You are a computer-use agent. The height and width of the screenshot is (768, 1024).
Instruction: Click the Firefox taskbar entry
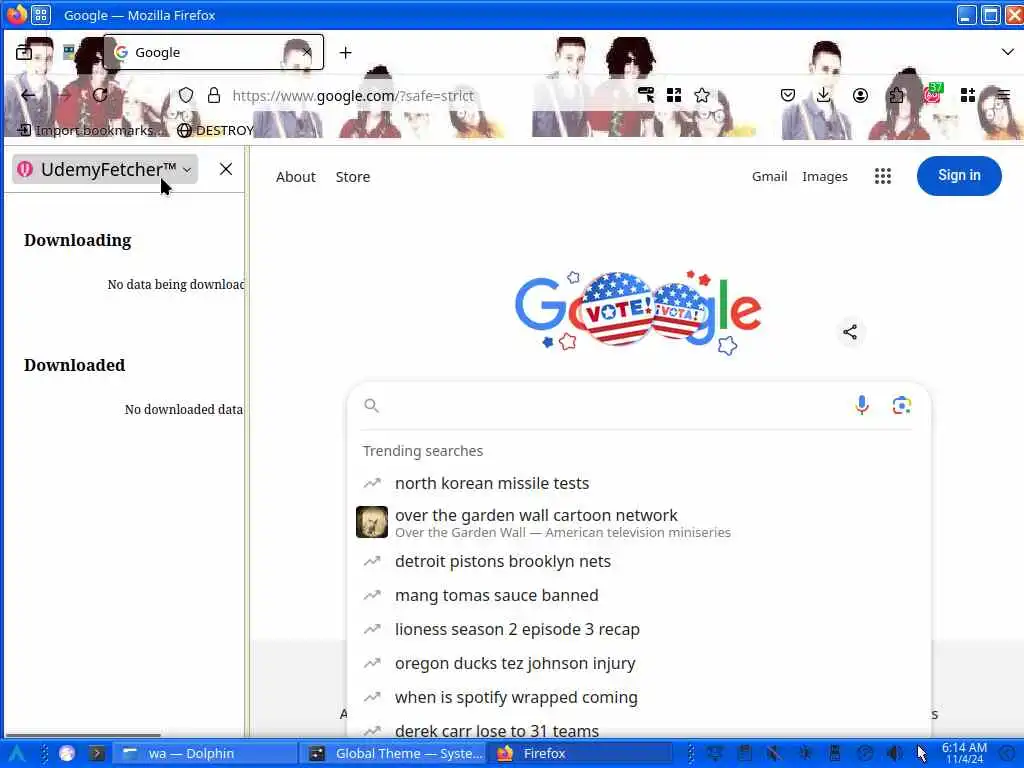tap(579, 753)
